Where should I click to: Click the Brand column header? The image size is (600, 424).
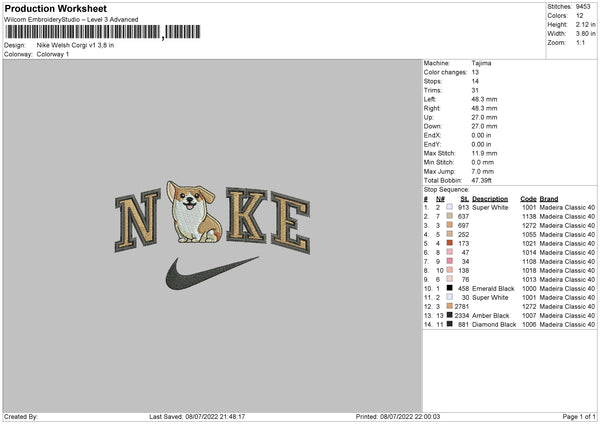pos(549,199)
